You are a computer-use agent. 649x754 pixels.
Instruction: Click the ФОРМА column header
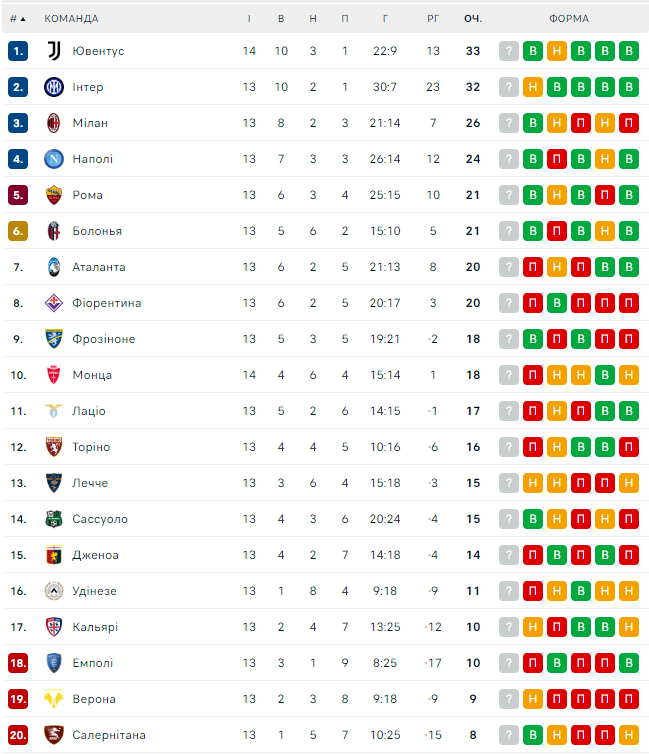click(568, 18)
